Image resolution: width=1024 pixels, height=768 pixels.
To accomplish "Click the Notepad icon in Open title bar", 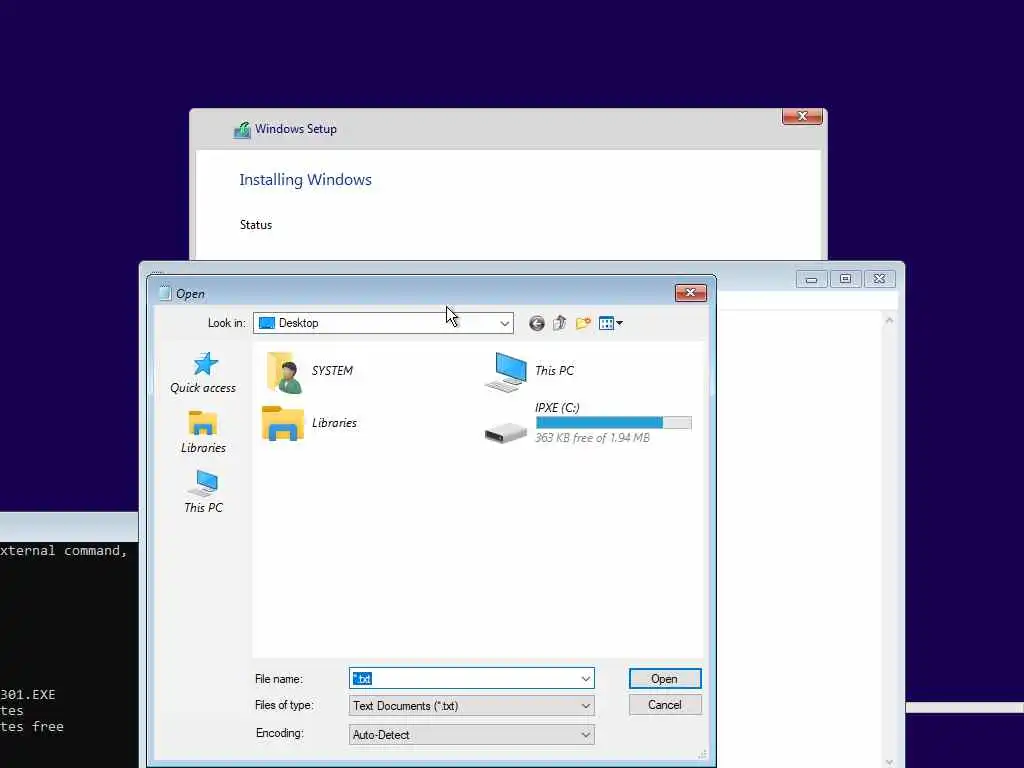I will click(165, 293).
